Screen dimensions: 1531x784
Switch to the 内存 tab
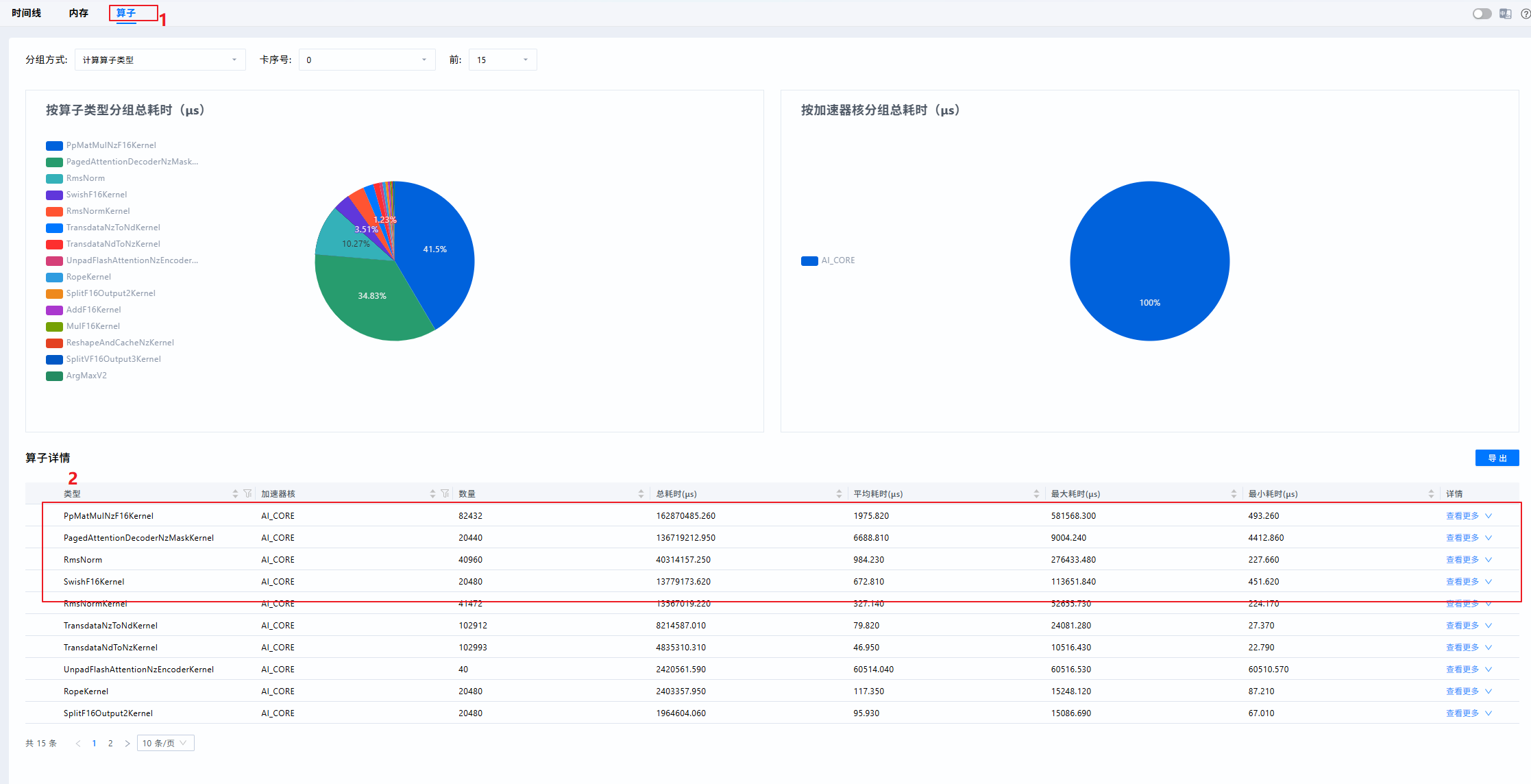78,13
